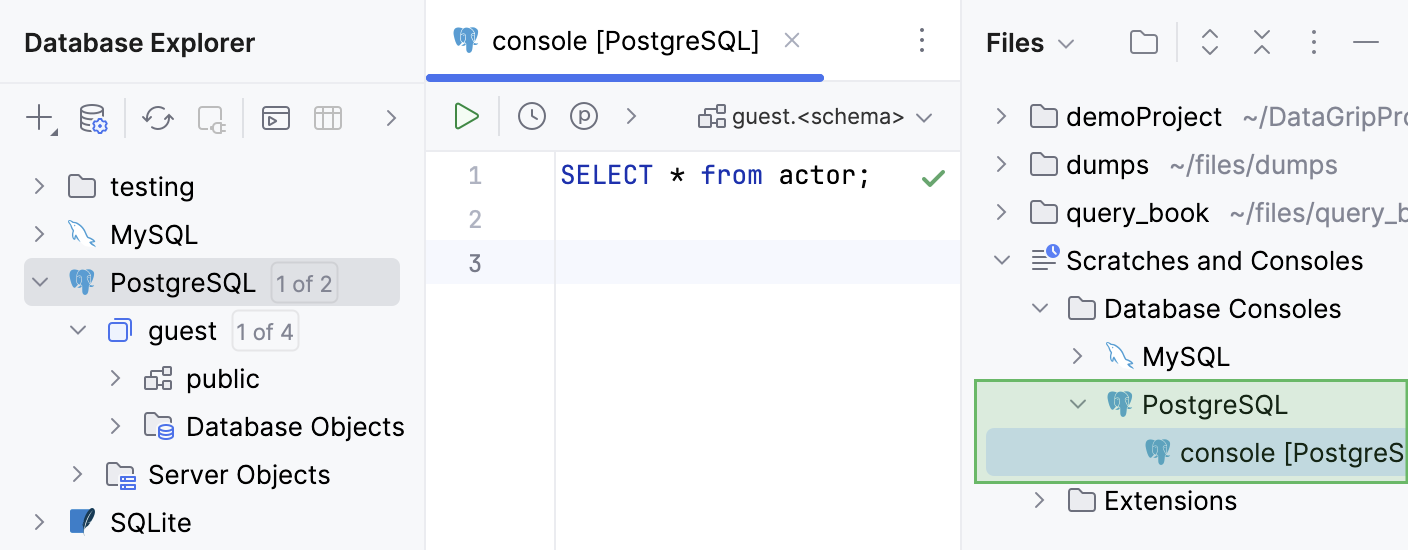1408x550 pixels.
Task: Expand the demoProject folder
Action: click(1002, 117)
